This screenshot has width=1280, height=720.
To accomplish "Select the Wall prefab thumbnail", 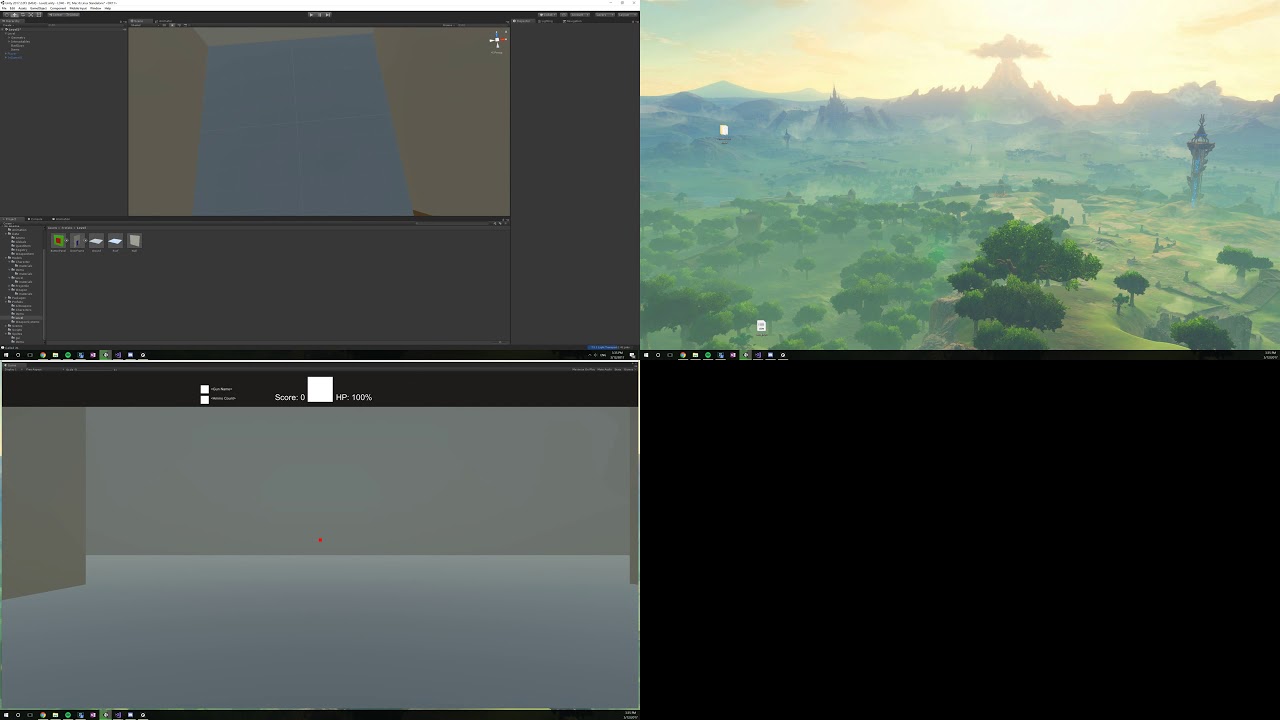I will click(134, 241).
